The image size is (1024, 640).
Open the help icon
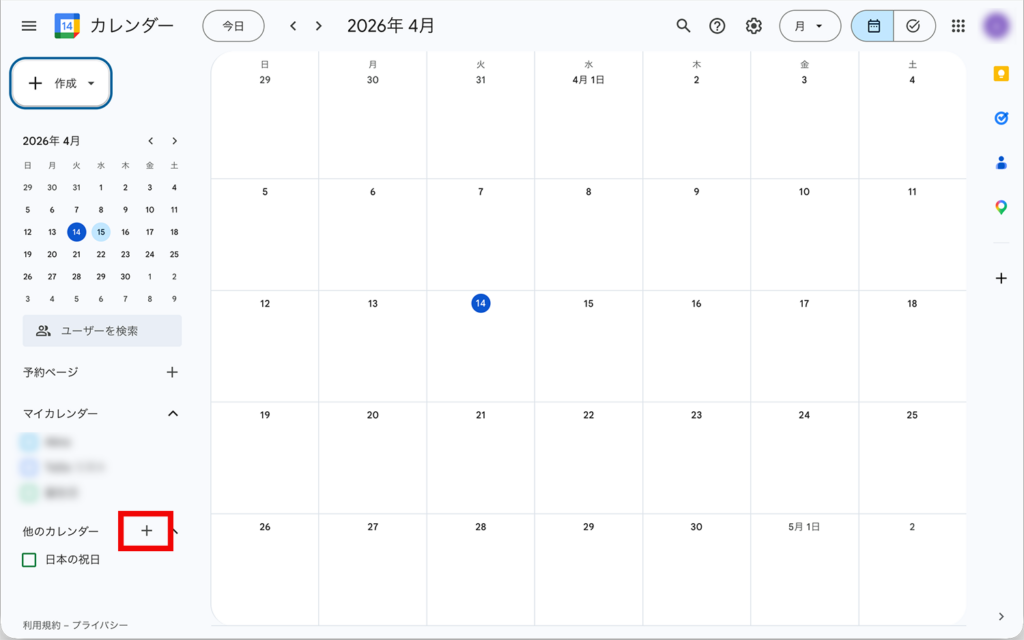(x=717, y=26)
